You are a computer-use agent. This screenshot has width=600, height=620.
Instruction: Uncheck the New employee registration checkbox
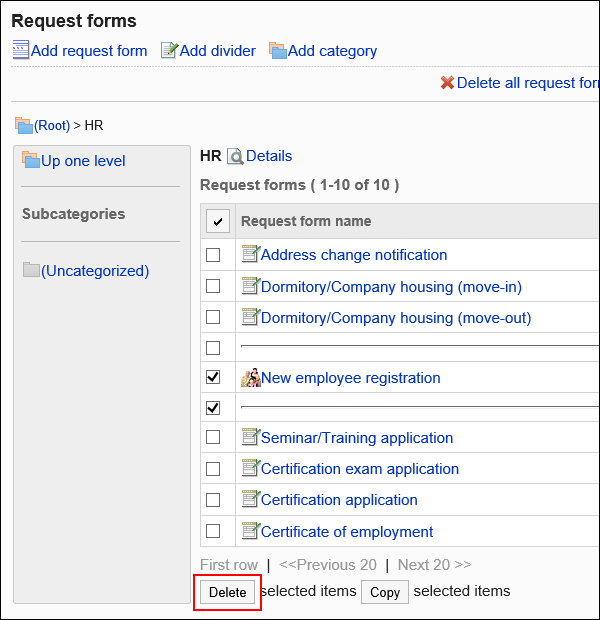pos(213,377)
